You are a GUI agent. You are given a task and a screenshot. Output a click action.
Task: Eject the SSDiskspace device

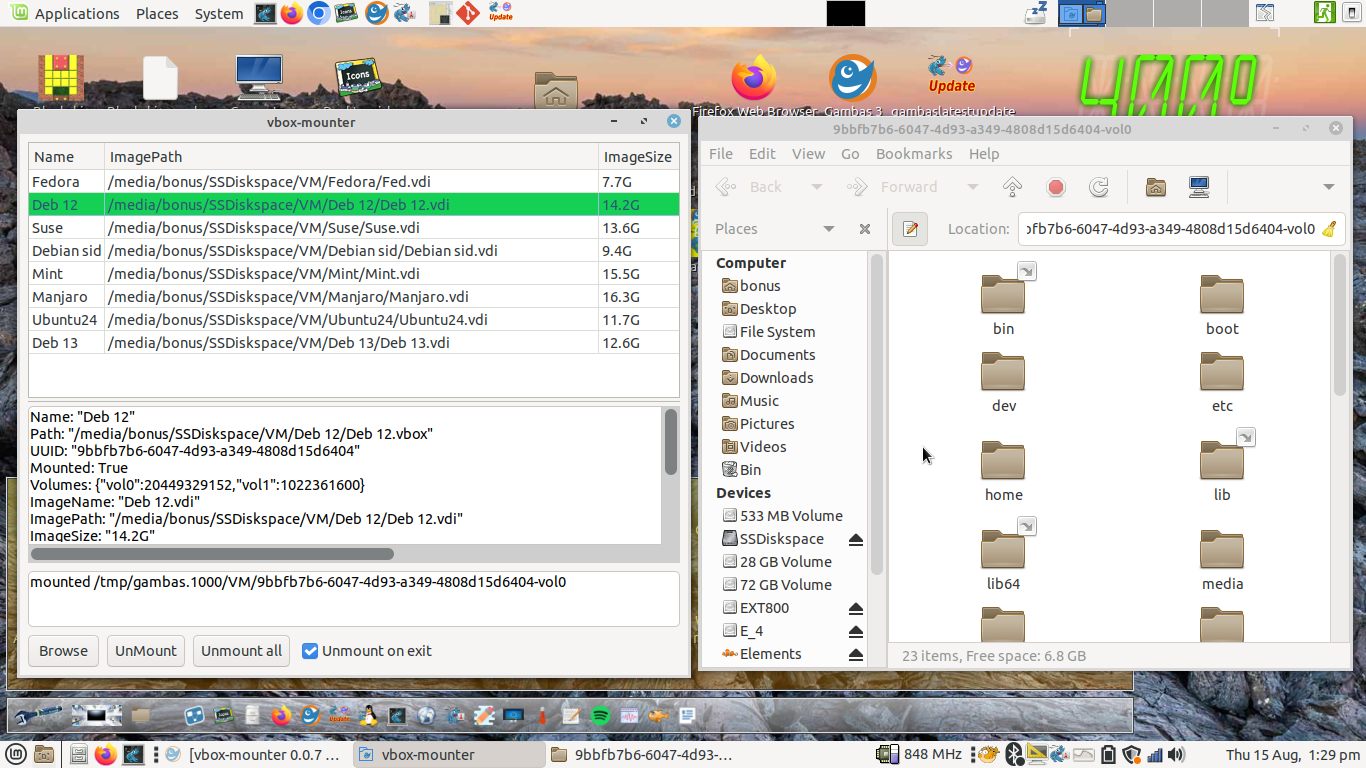pyautogui.click(x=855, y=540)
